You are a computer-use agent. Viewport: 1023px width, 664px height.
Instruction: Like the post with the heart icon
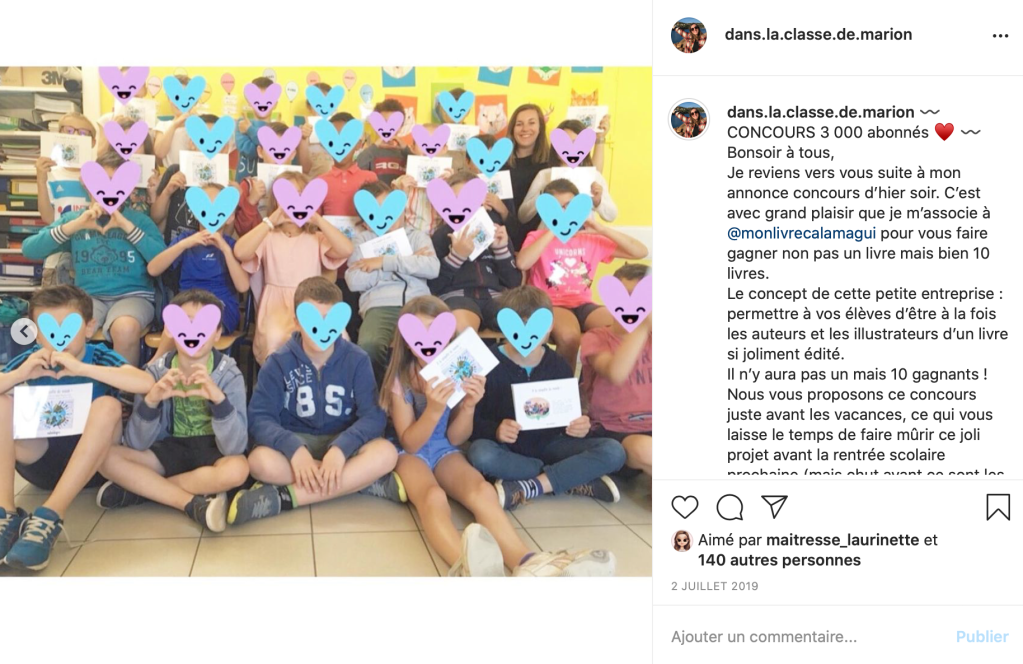tap(685, 507)
